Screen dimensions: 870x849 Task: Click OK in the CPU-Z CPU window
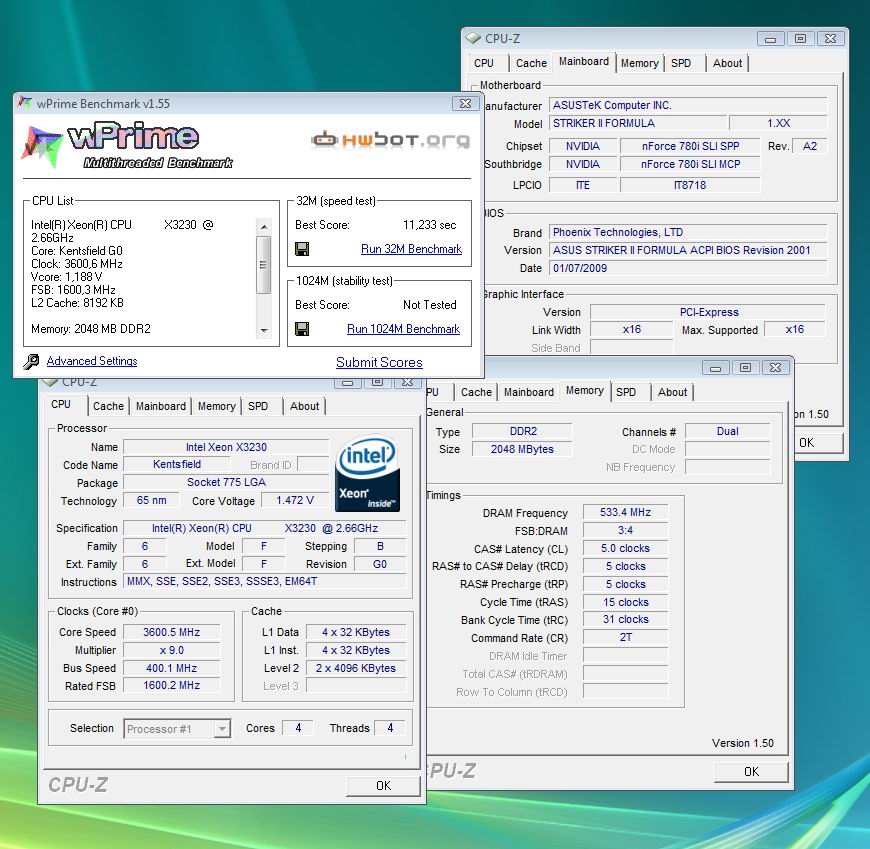point(383,785)
